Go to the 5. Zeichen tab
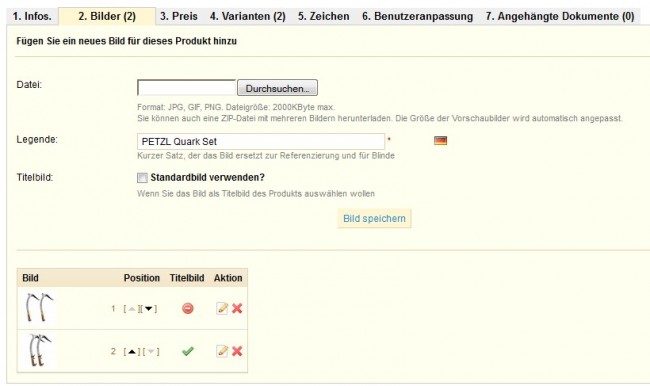 pos(323,17)
